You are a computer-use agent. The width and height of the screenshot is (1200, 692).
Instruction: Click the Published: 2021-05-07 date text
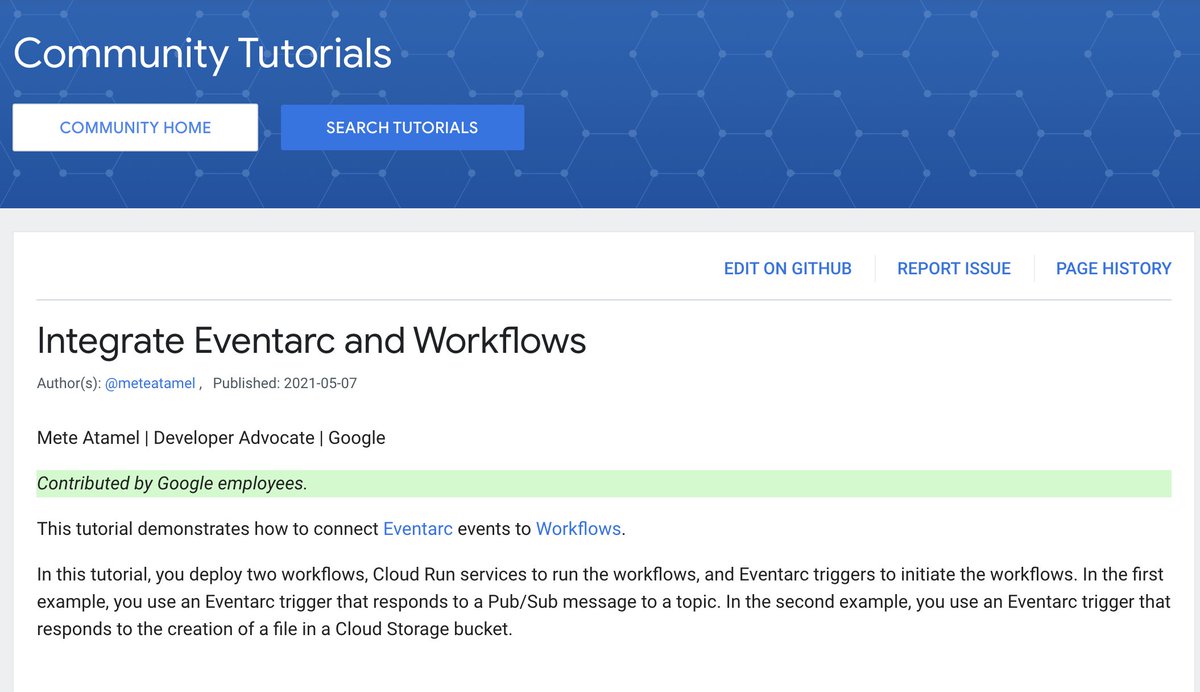[285, 383]
